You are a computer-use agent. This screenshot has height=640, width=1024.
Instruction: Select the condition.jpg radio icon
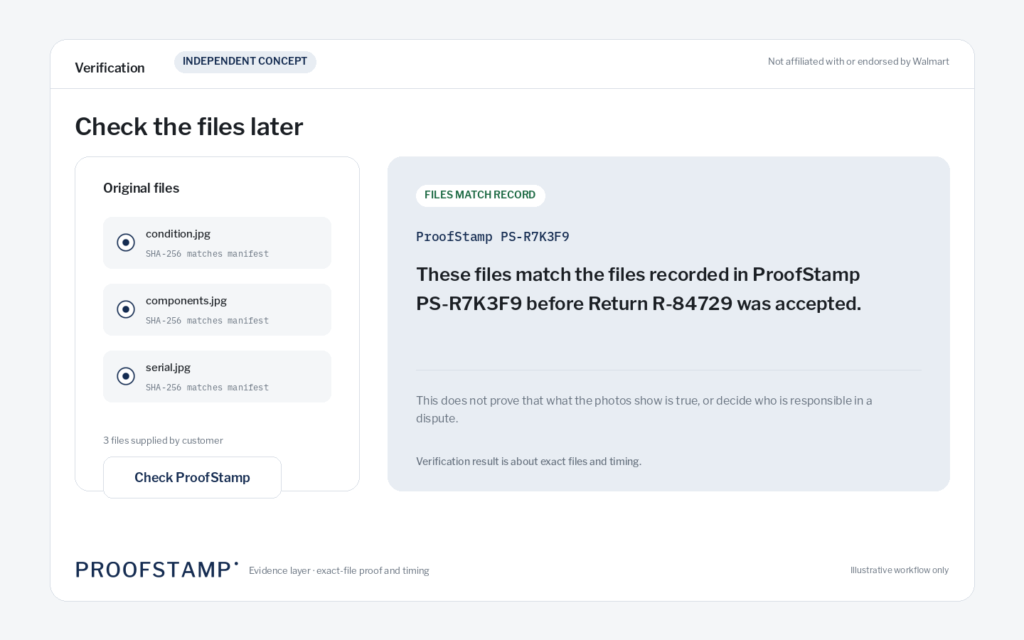point(125,242)
